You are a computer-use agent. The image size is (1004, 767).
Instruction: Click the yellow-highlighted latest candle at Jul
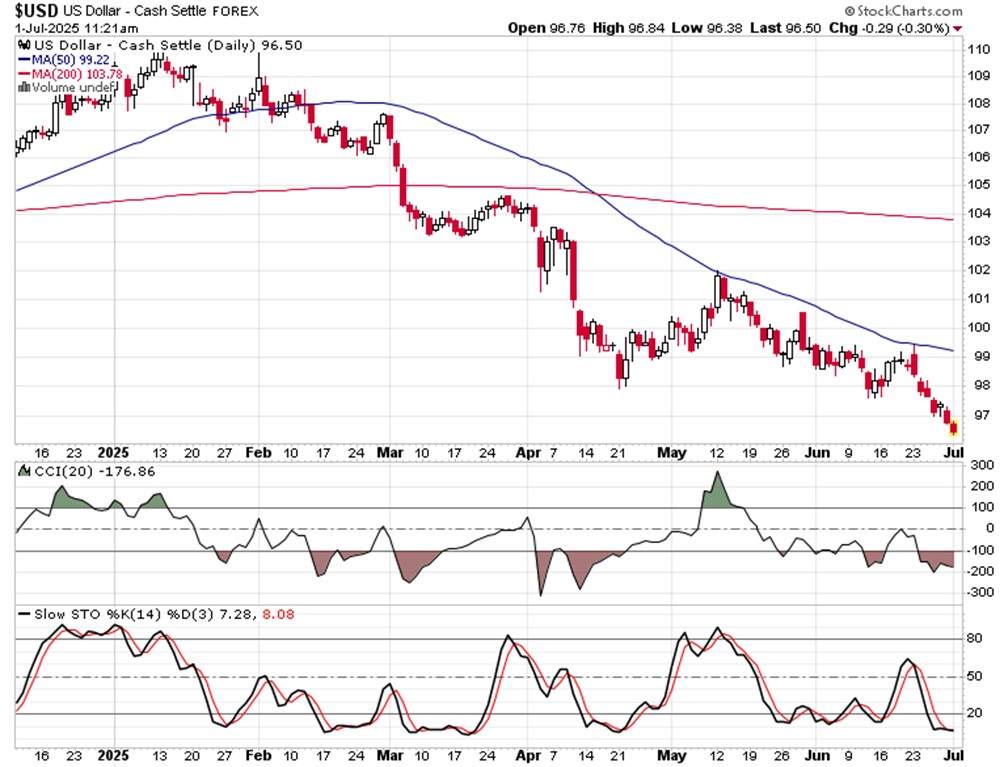pyautogui.click(x=953, y=428)
